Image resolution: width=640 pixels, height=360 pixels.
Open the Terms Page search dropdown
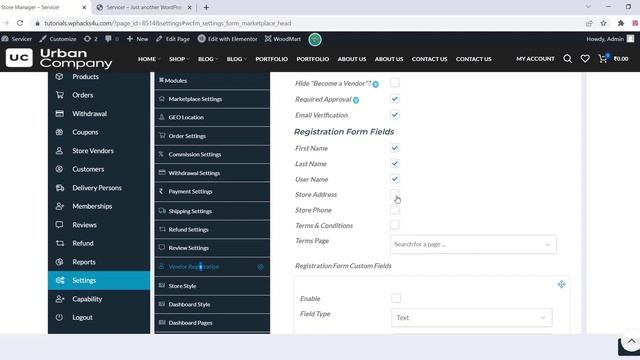pyautogui.click(x=473, y=244)
